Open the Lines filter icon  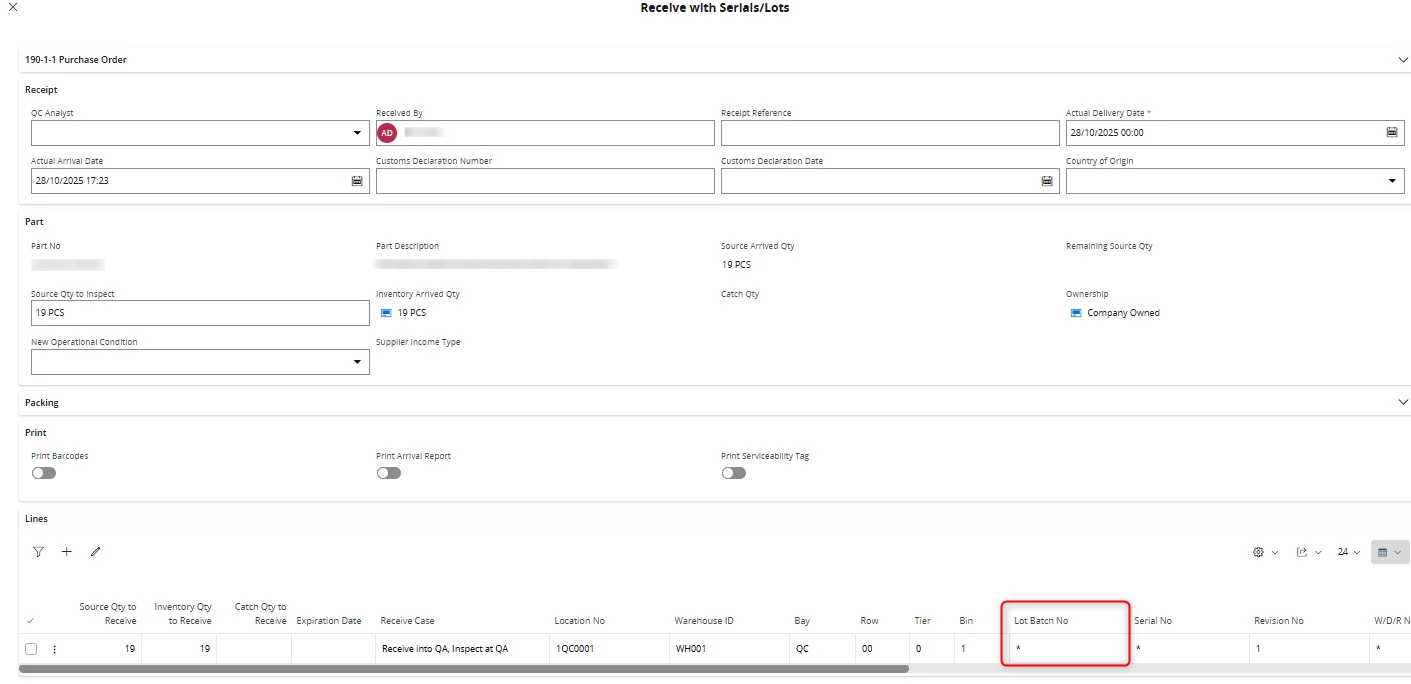pyautogui.click(x=38, y=552)
